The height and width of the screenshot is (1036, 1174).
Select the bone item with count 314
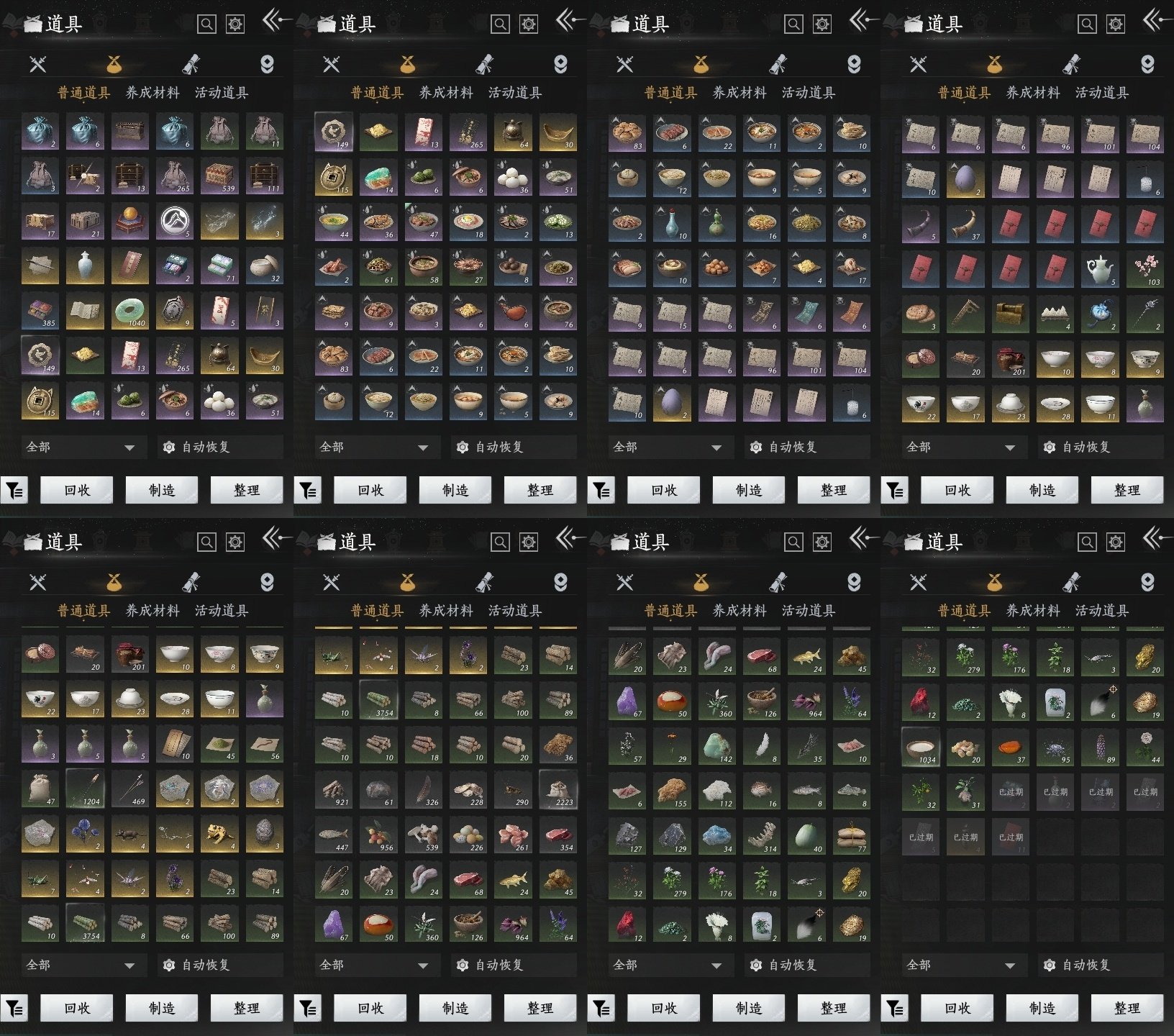(x=762, y=836)
